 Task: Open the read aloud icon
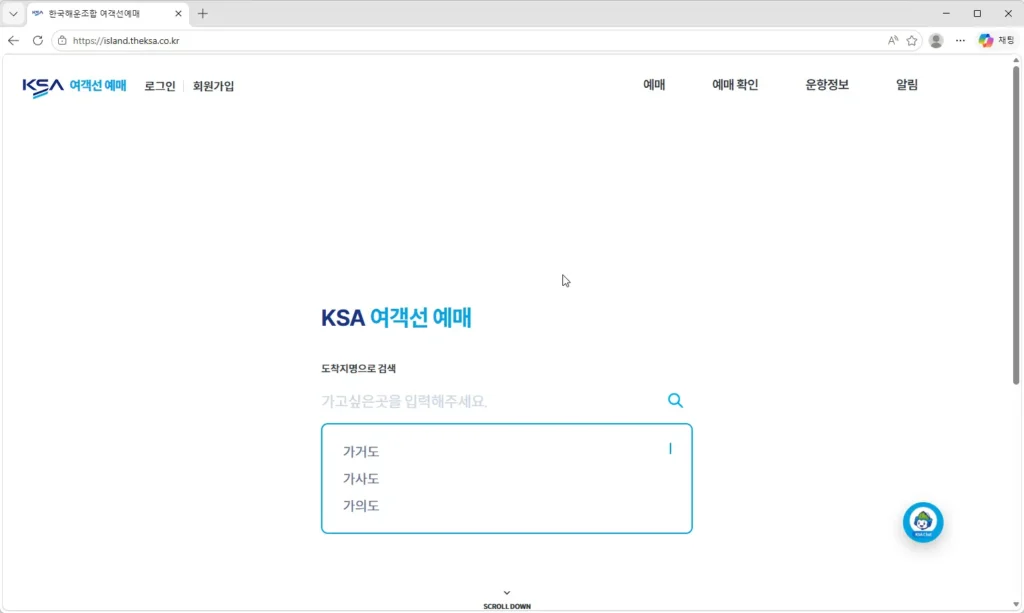893,40
